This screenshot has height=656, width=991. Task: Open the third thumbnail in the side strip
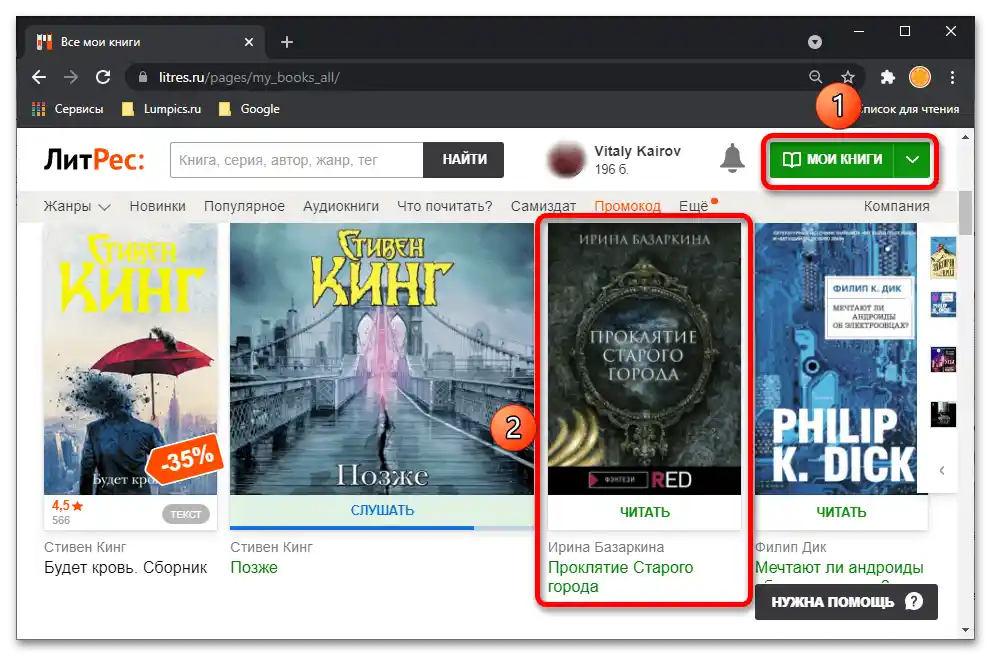(x=943, y=359)
